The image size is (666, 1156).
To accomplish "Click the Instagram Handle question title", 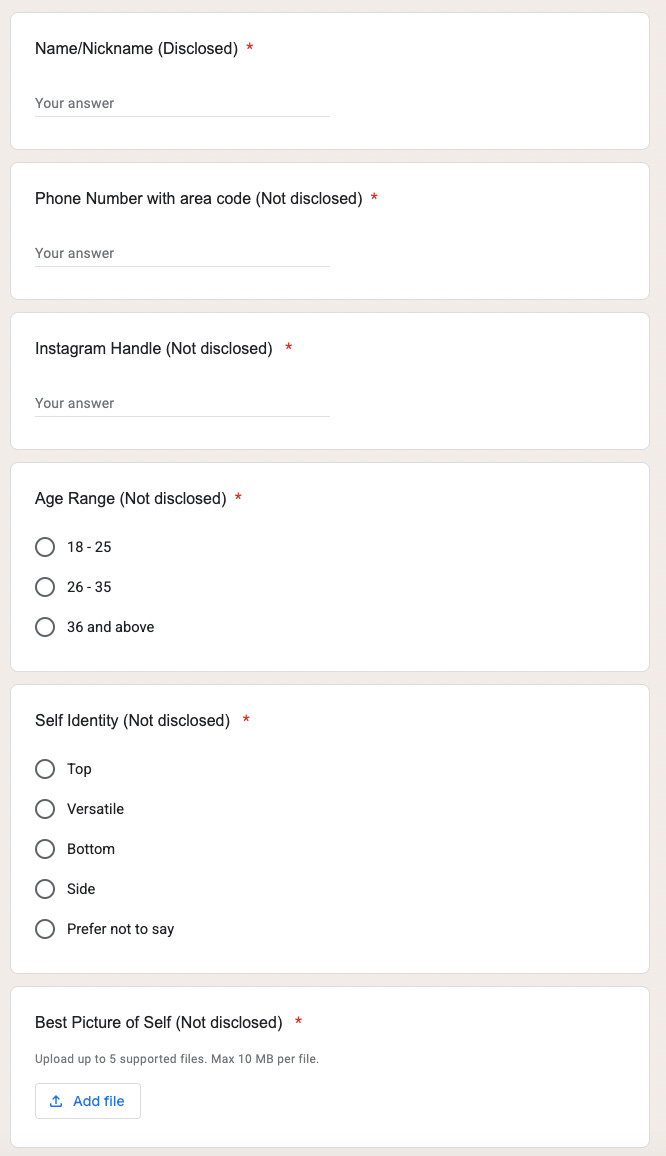I will click(x=153, y=348).
